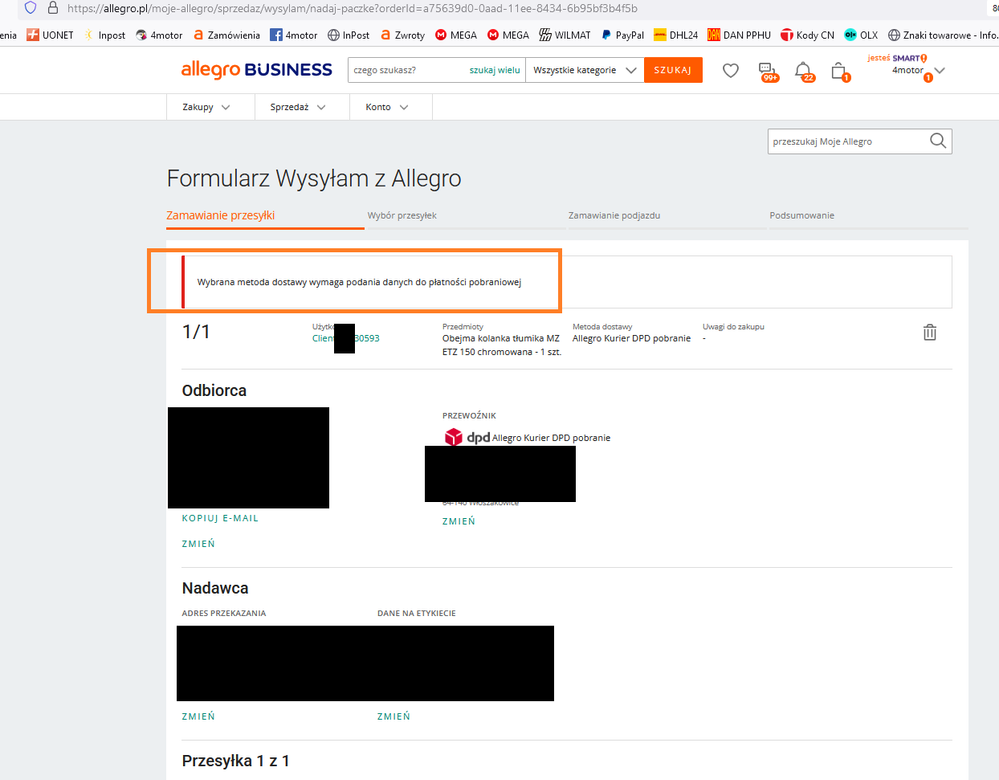Click the padlock site security icon

point(53,8)
